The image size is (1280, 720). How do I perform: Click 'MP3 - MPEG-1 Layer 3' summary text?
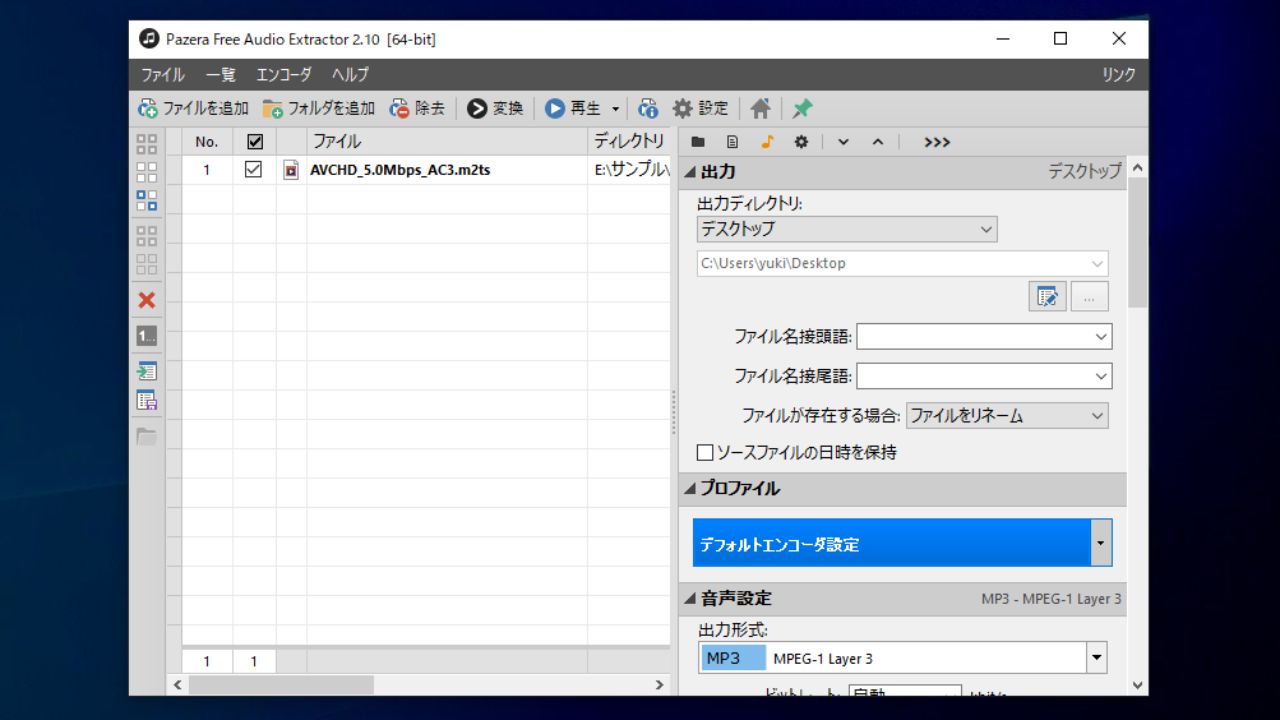[1051, 599]
